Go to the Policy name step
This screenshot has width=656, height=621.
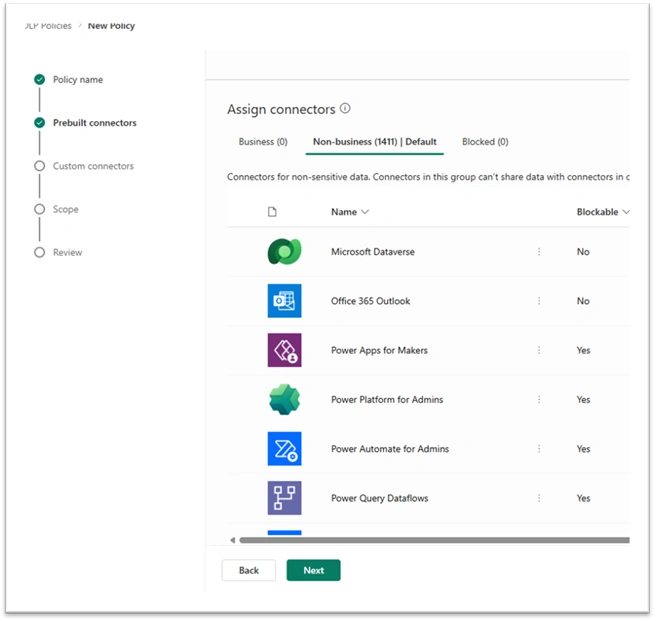[x=78, y=80]
